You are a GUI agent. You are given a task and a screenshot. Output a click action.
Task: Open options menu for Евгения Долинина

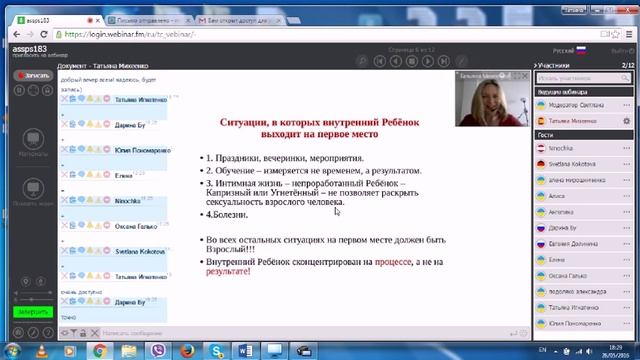(627, 244)
